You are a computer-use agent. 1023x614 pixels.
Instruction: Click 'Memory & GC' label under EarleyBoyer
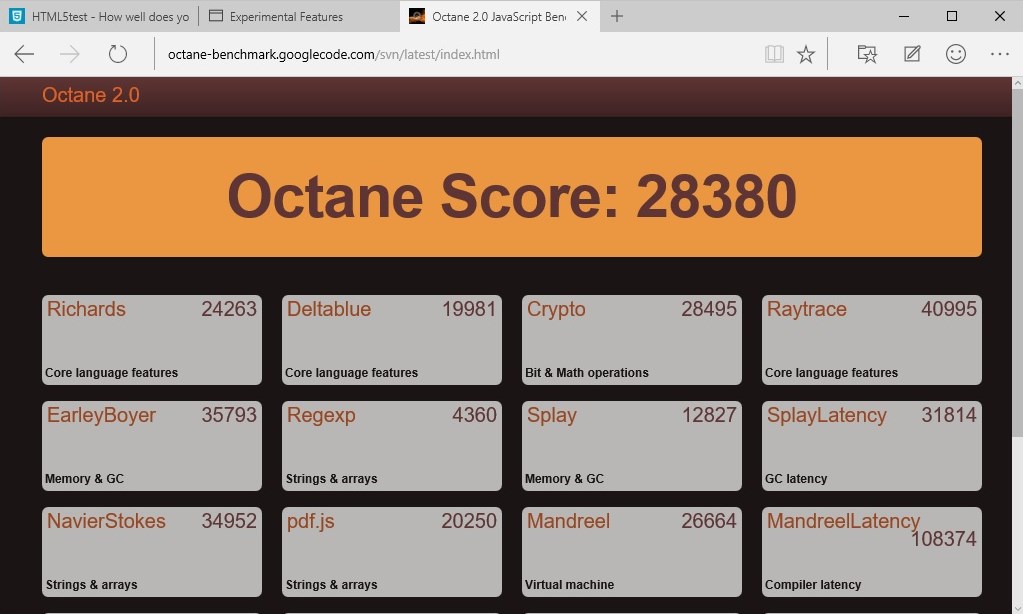pos(84,479)
